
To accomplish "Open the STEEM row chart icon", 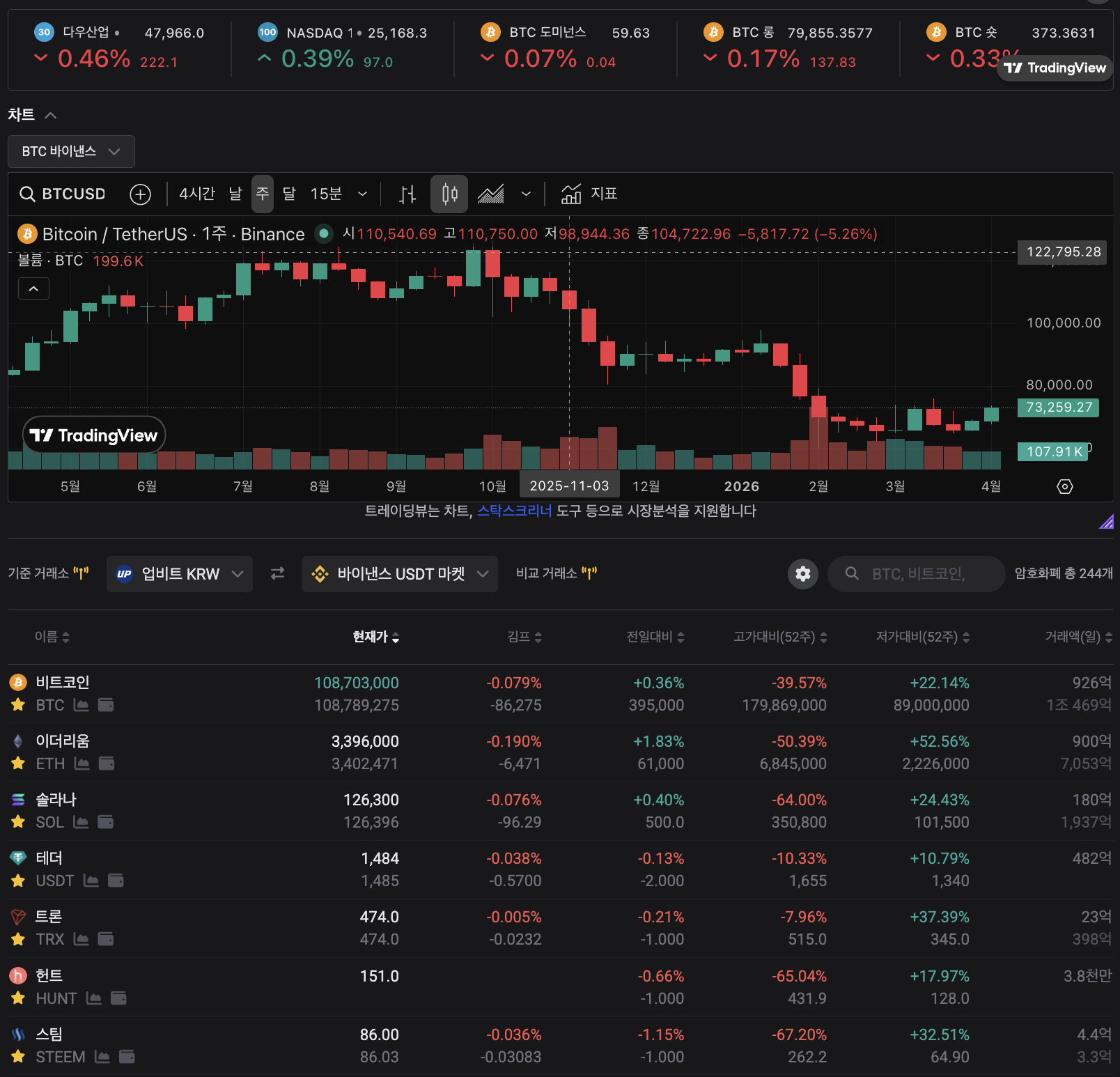I will [x=102, y=1057].
